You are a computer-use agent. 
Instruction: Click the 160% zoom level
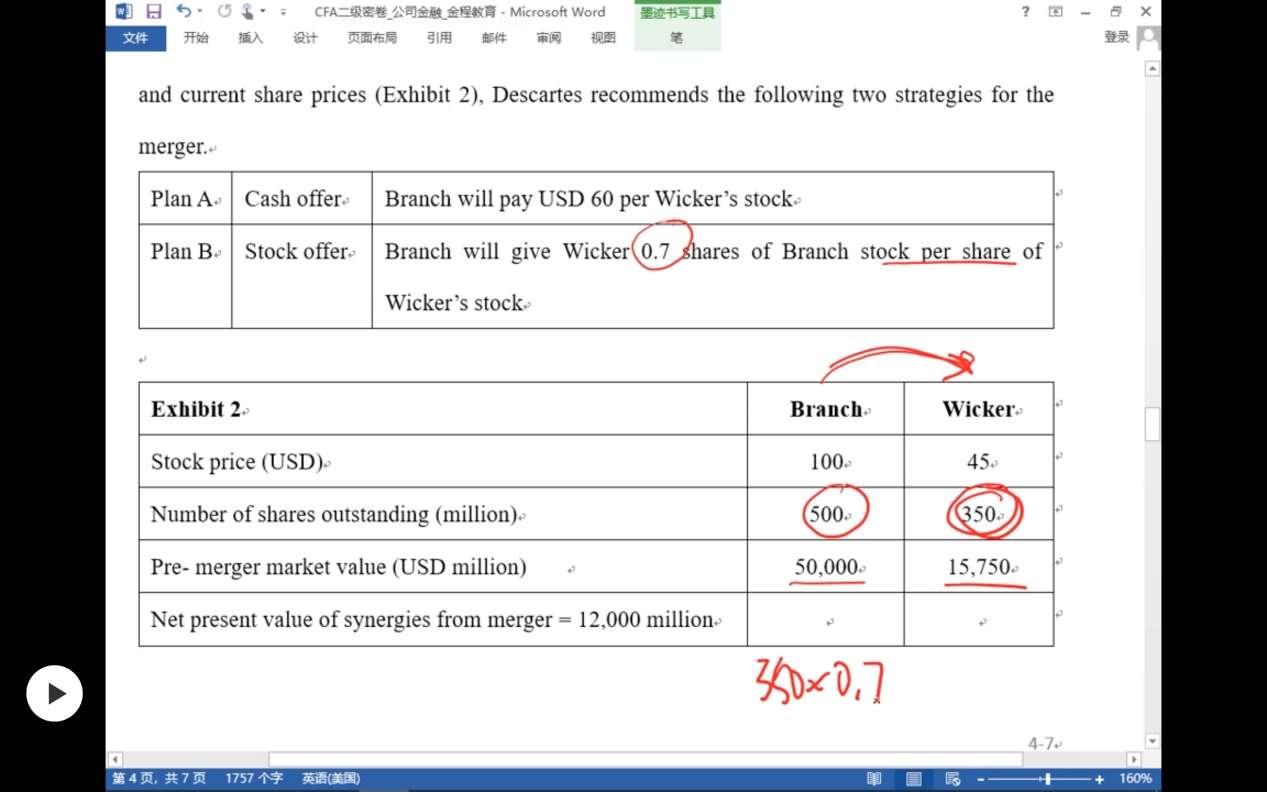point(1135,778)
